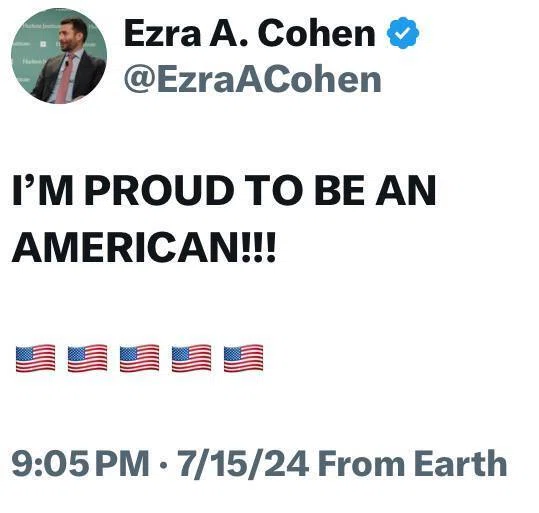
Task: Click the word Earth in the footer
Action: [x=461, y=463]
